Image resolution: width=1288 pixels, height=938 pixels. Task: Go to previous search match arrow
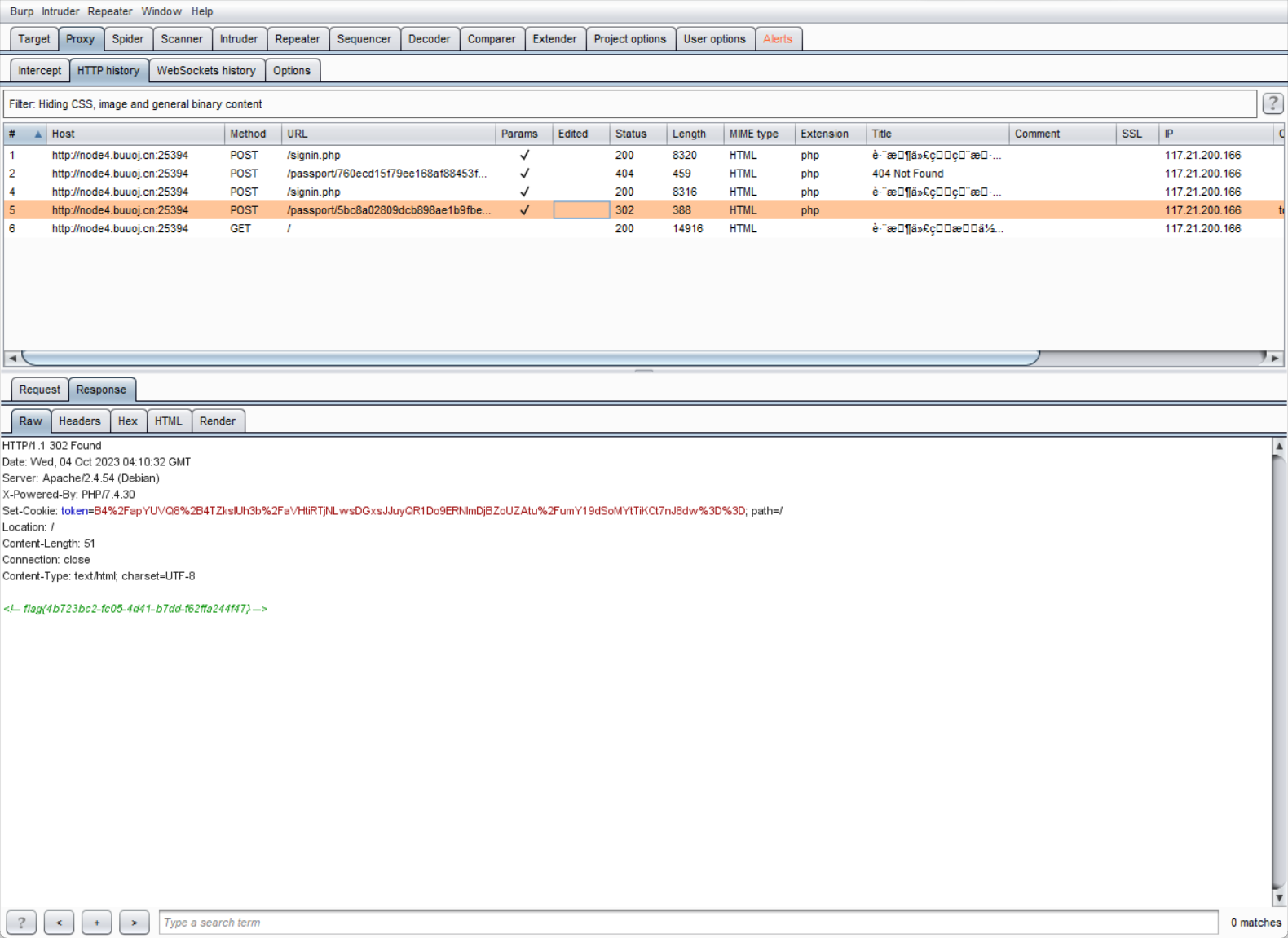(59, 923)
